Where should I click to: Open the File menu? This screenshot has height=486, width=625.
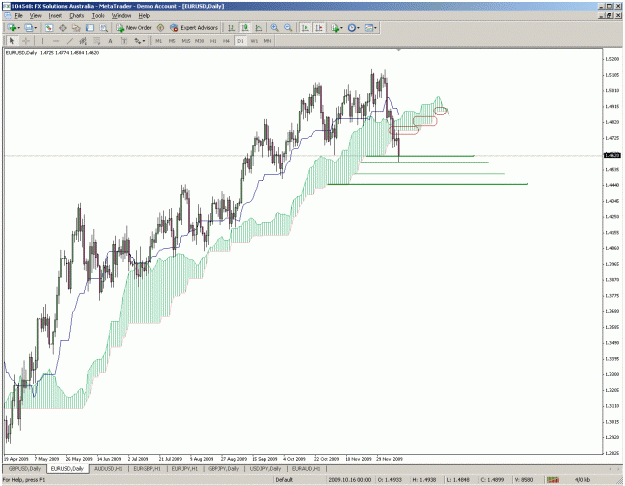pyautogui.click(x=19, y=16)
